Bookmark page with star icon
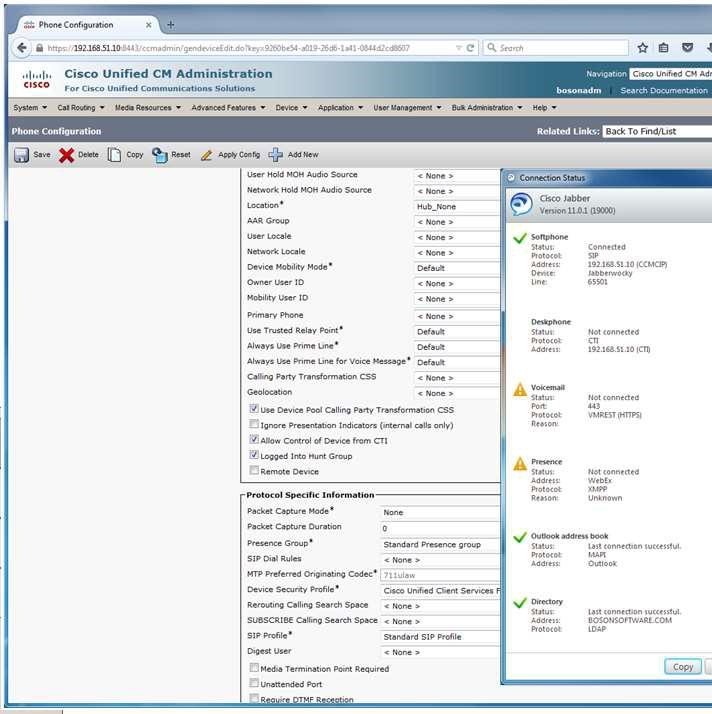Screen dimensions: 712x714 pos(642,48)
